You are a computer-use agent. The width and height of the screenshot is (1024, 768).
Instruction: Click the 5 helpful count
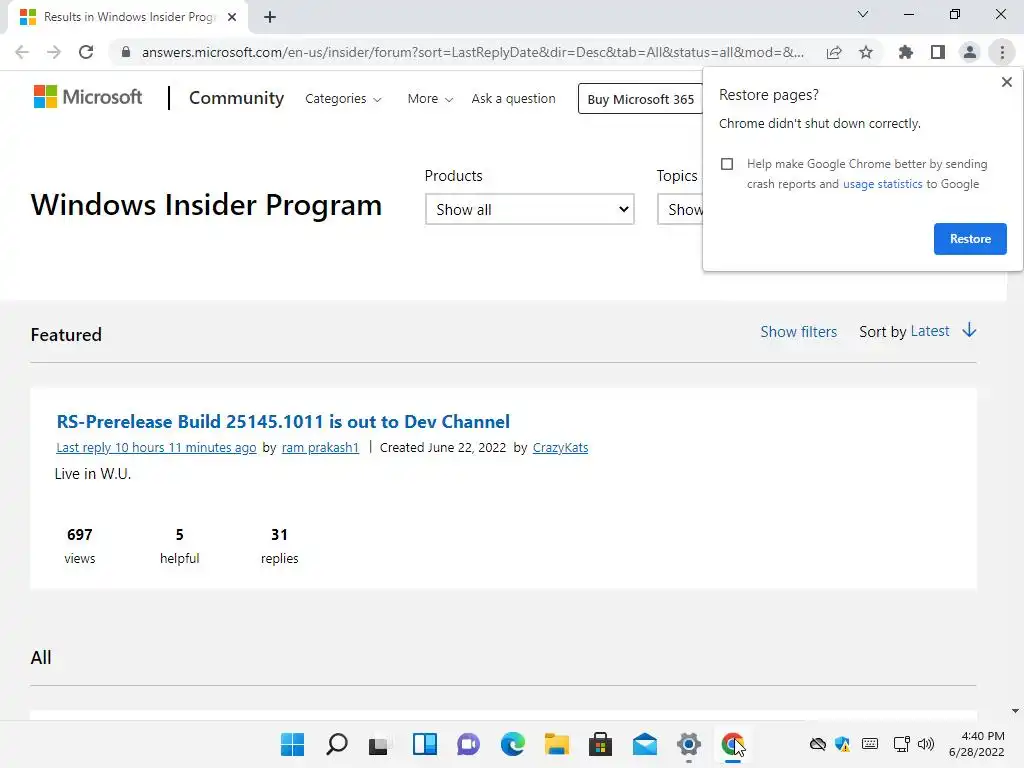(180, 546)
